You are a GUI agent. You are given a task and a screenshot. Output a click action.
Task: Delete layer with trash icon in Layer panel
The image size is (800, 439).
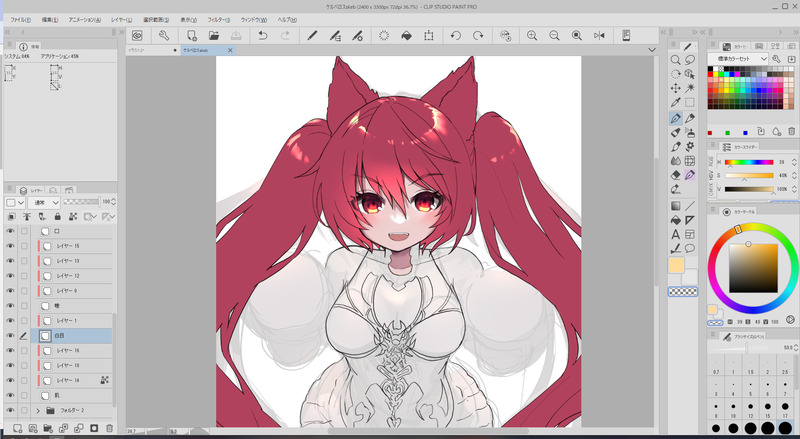[109, 428]
